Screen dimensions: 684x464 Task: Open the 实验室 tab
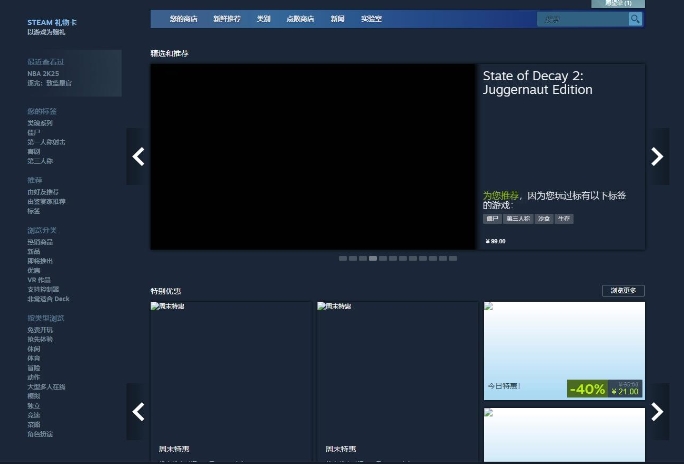tap(371, 19)
